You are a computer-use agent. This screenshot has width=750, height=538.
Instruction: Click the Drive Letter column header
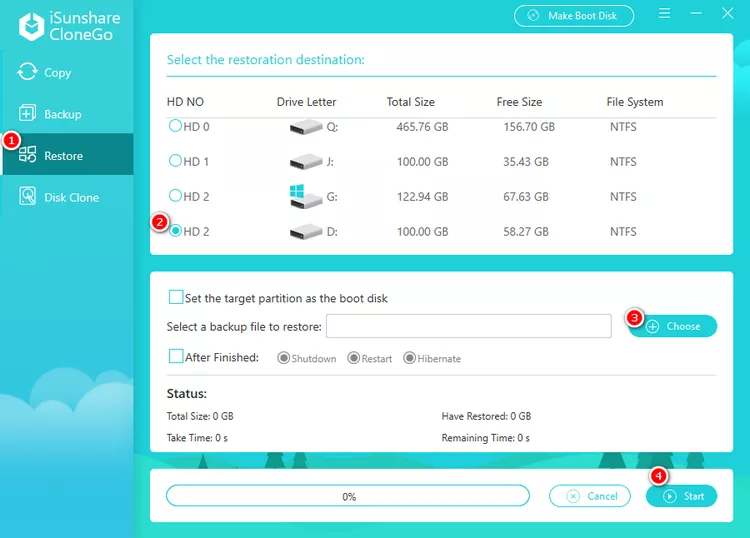(306, 102)
